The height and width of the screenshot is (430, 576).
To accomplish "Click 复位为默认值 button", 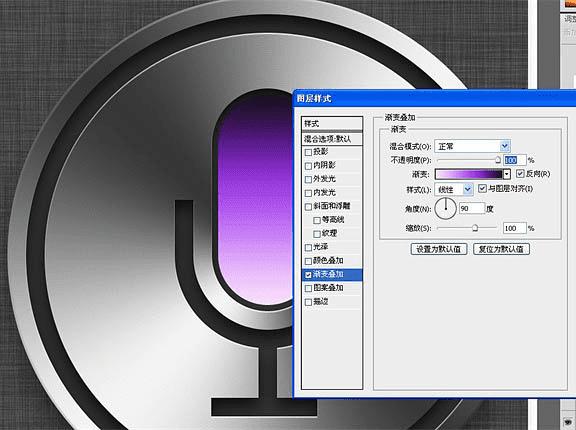I will [501, 249].
